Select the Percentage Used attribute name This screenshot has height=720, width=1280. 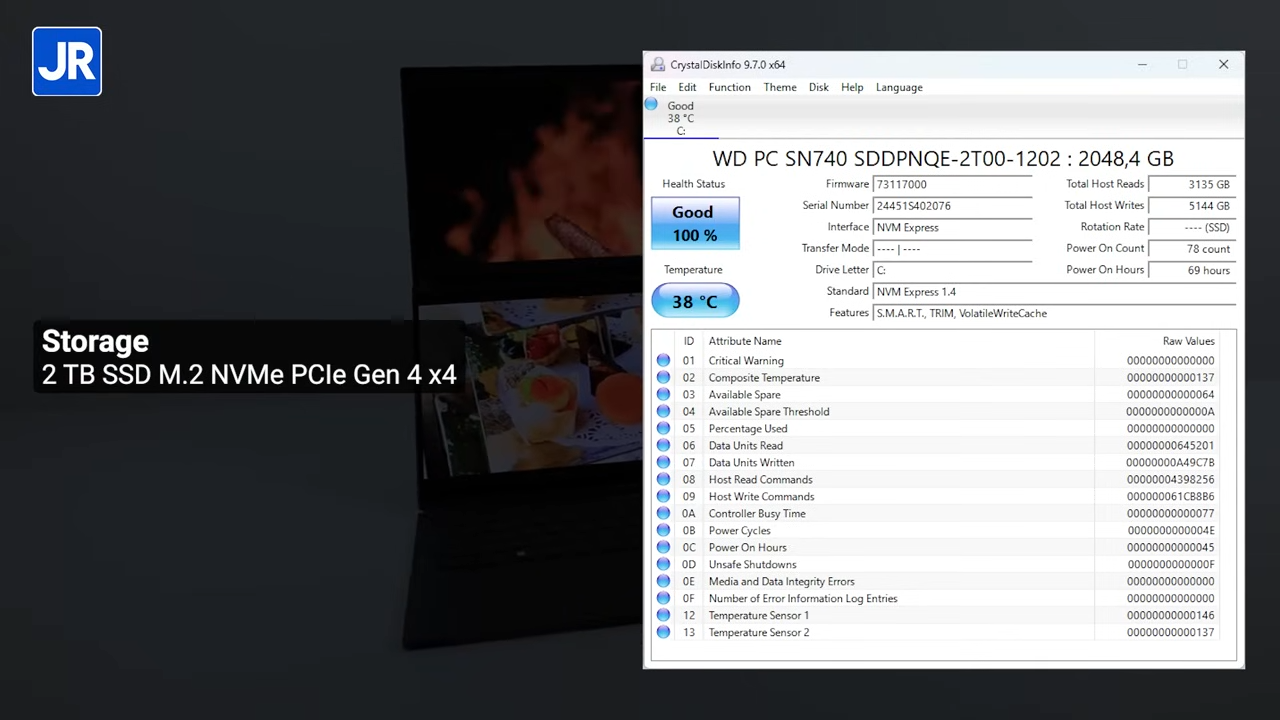click(x=748, y=429)
